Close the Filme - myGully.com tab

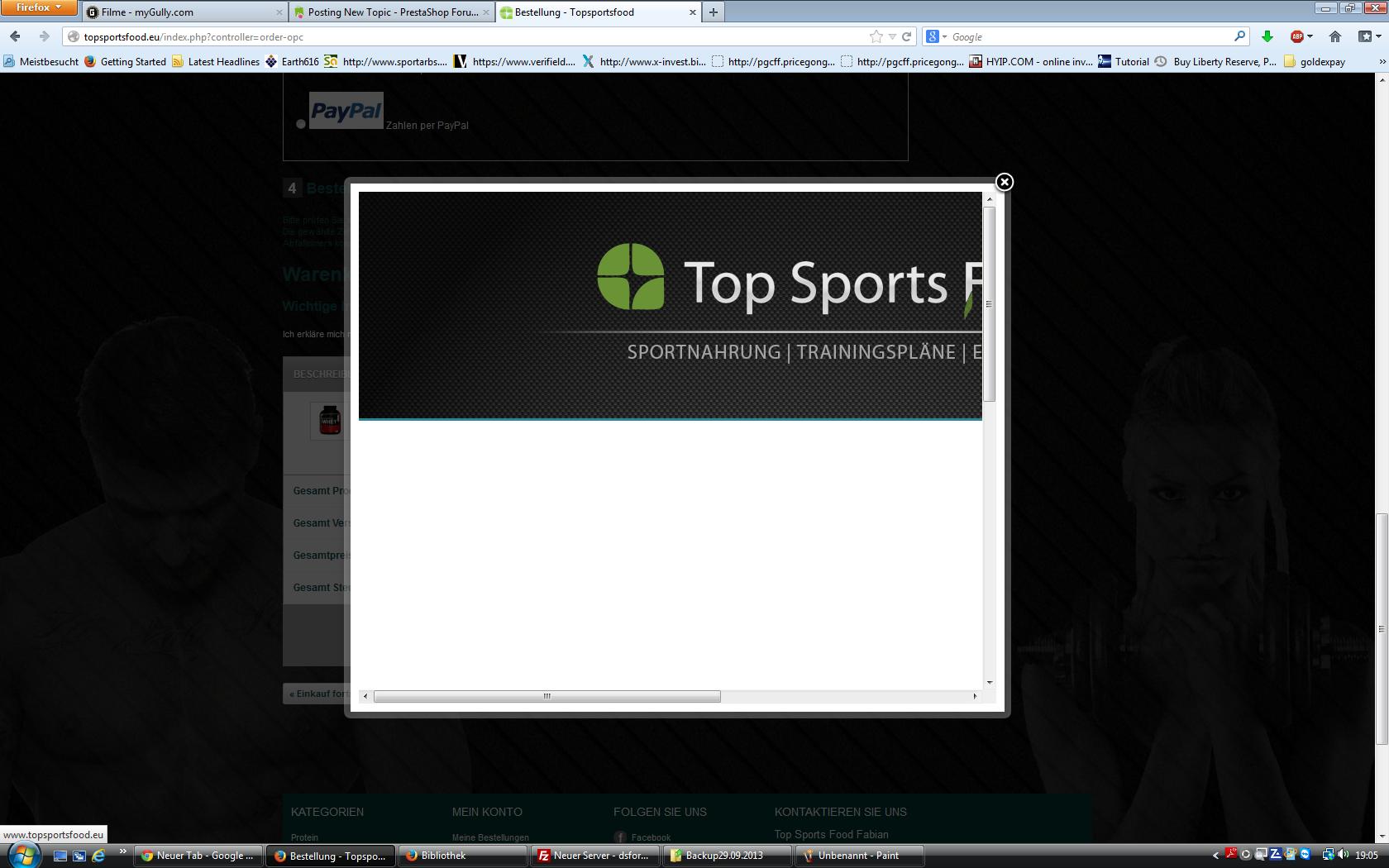click(279, 12)
